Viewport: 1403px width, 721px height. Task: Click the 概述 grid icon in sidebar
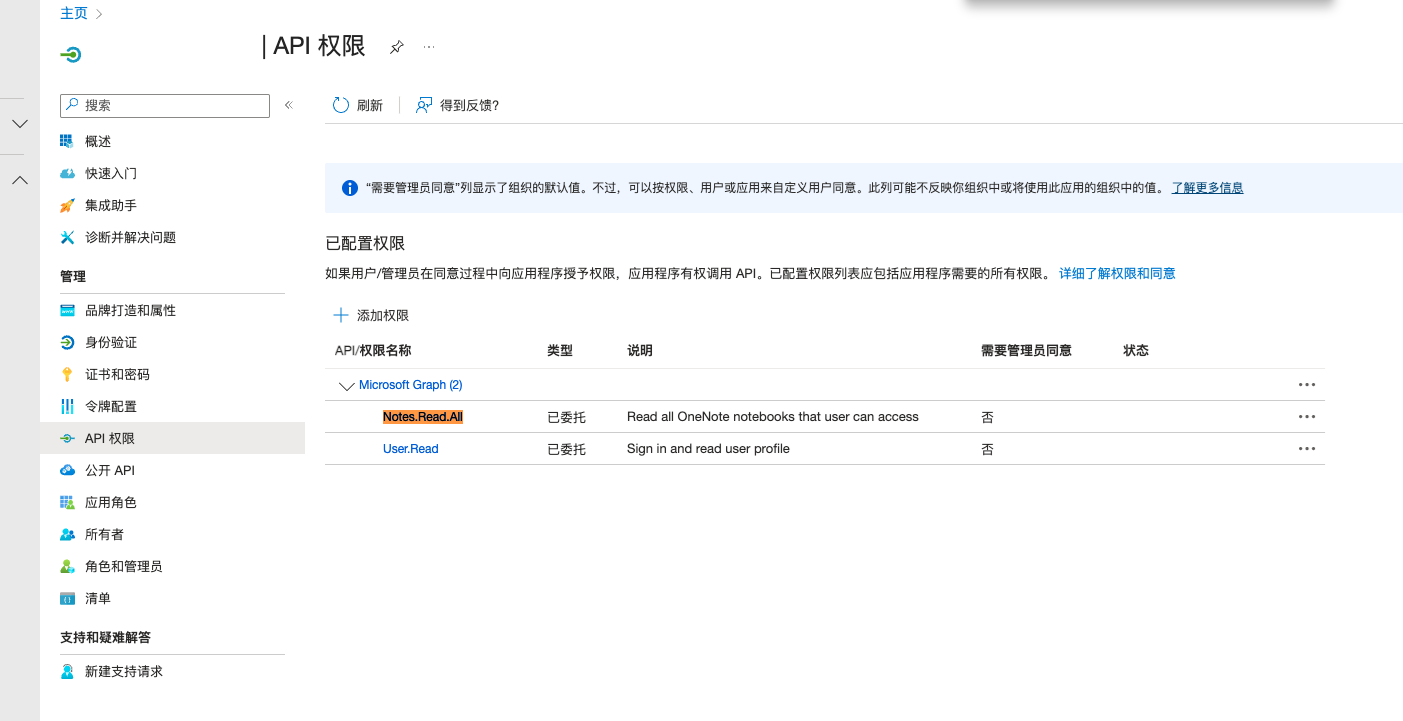[x=67, y=141]
